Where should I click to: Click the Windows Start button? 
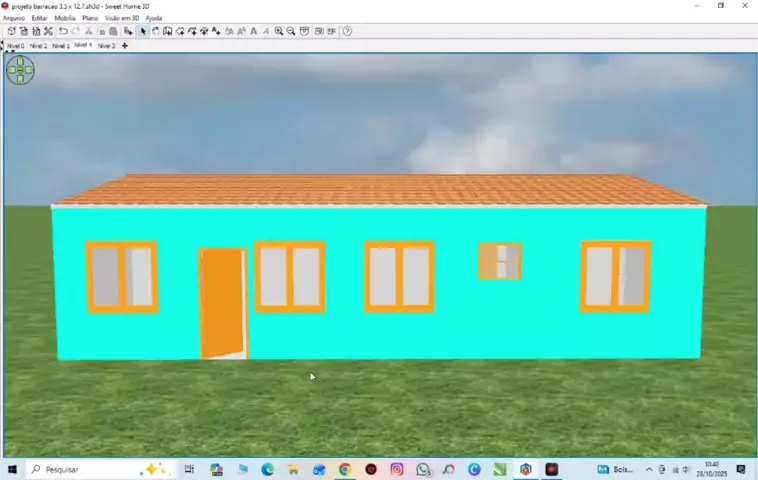13,469
